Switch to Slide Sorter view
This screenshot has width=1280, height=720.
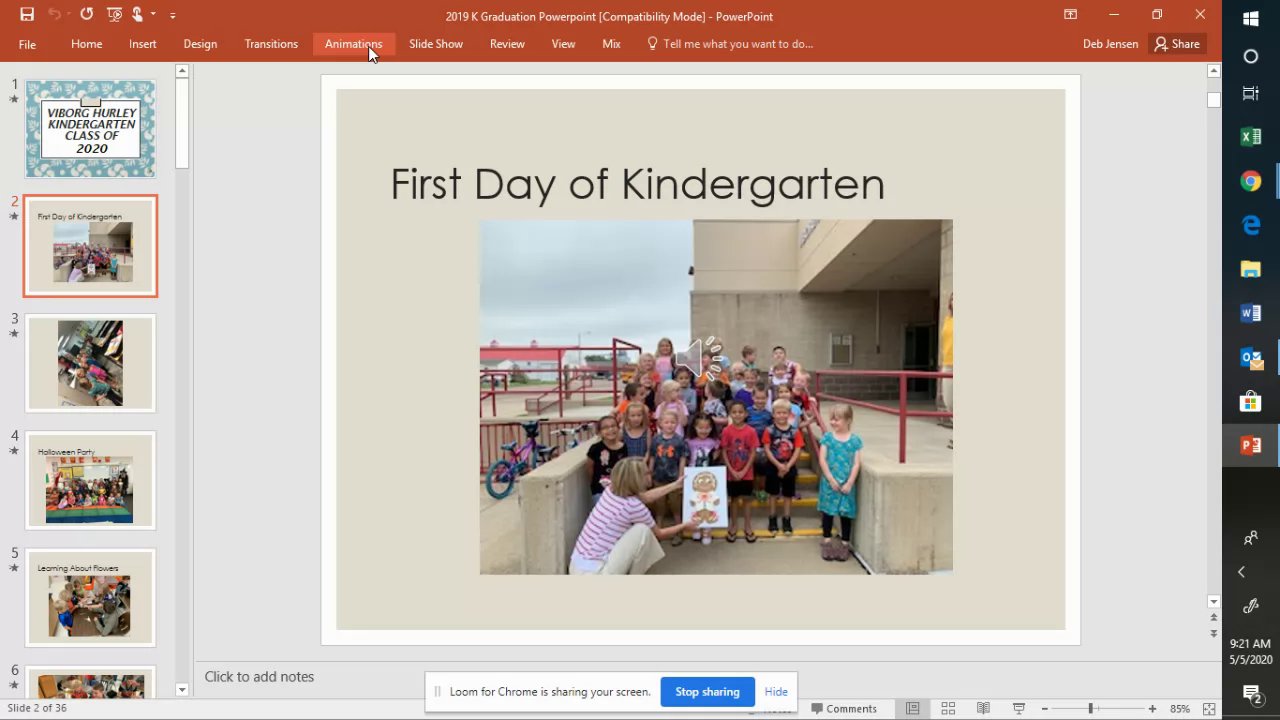(948, 709)
